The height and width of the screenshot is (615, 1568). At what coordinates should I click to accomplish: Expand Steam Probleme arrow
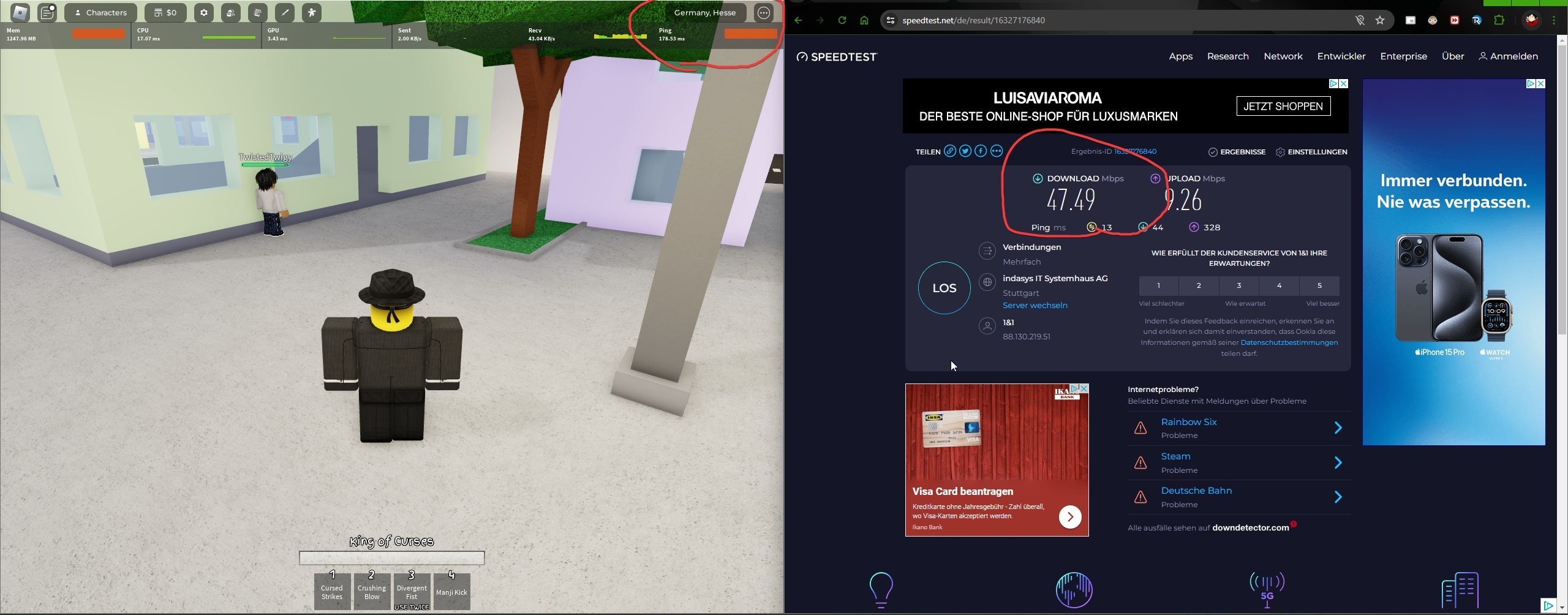pyautogui.click(x=1338, y=462)
